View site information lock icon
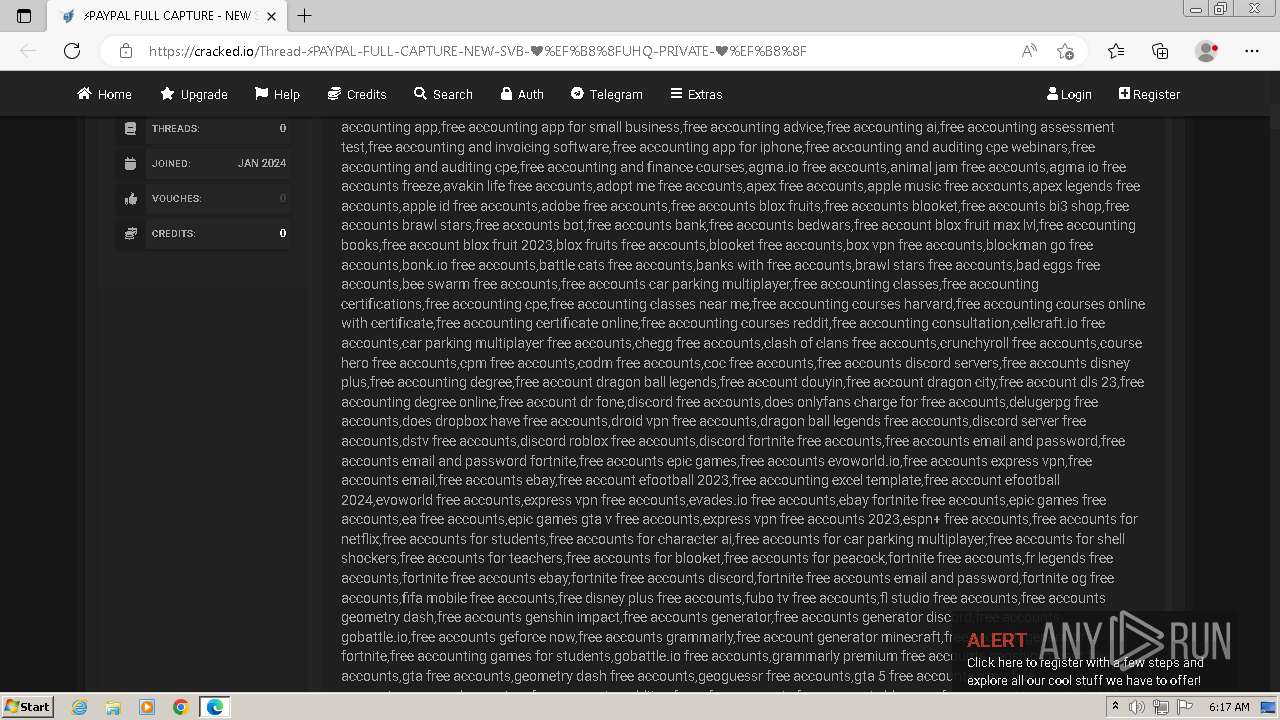1280x720 pixels. click(x=126, y=51)
